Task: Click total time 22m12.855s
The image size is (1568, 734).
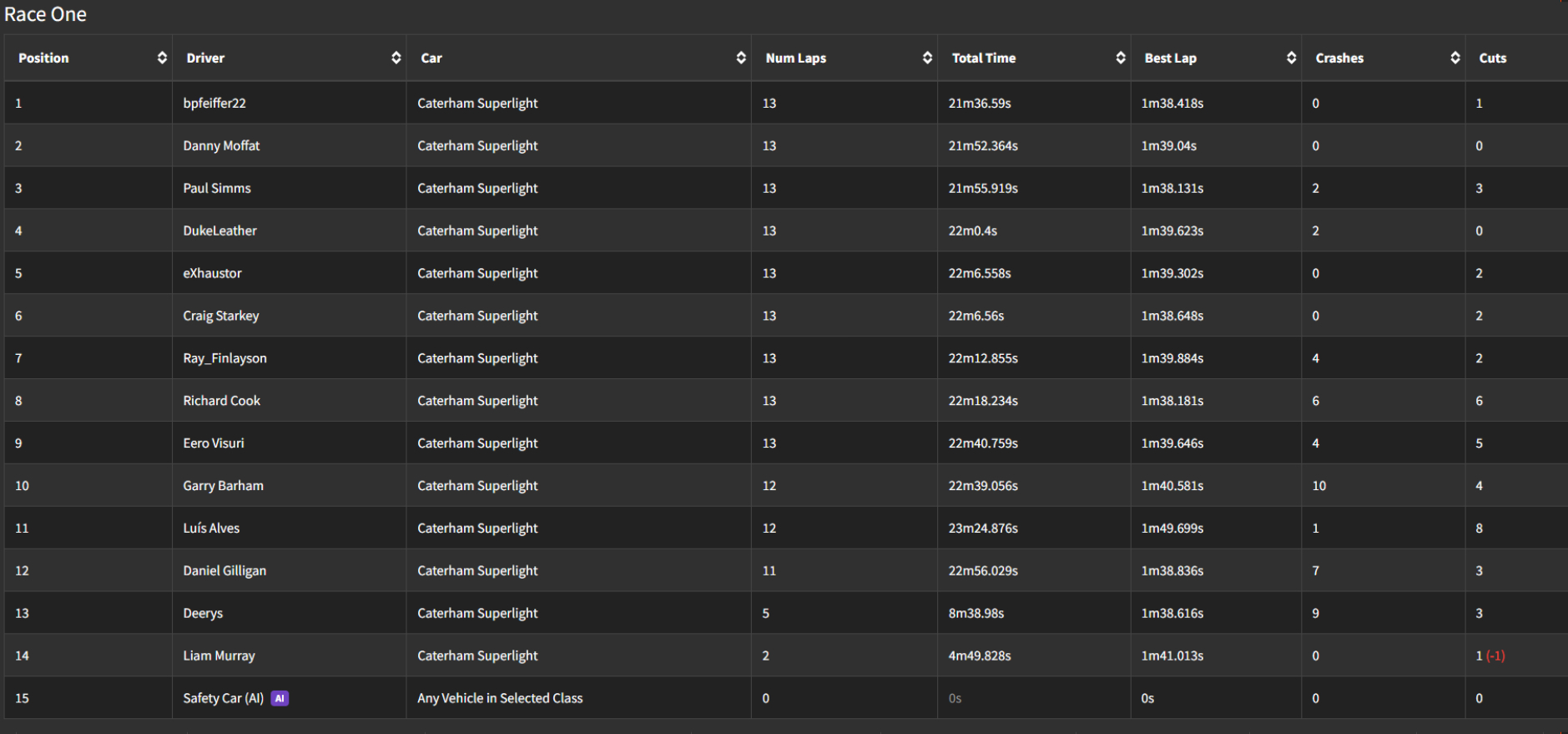Action: pyautogui.click(x=983, y=358)
